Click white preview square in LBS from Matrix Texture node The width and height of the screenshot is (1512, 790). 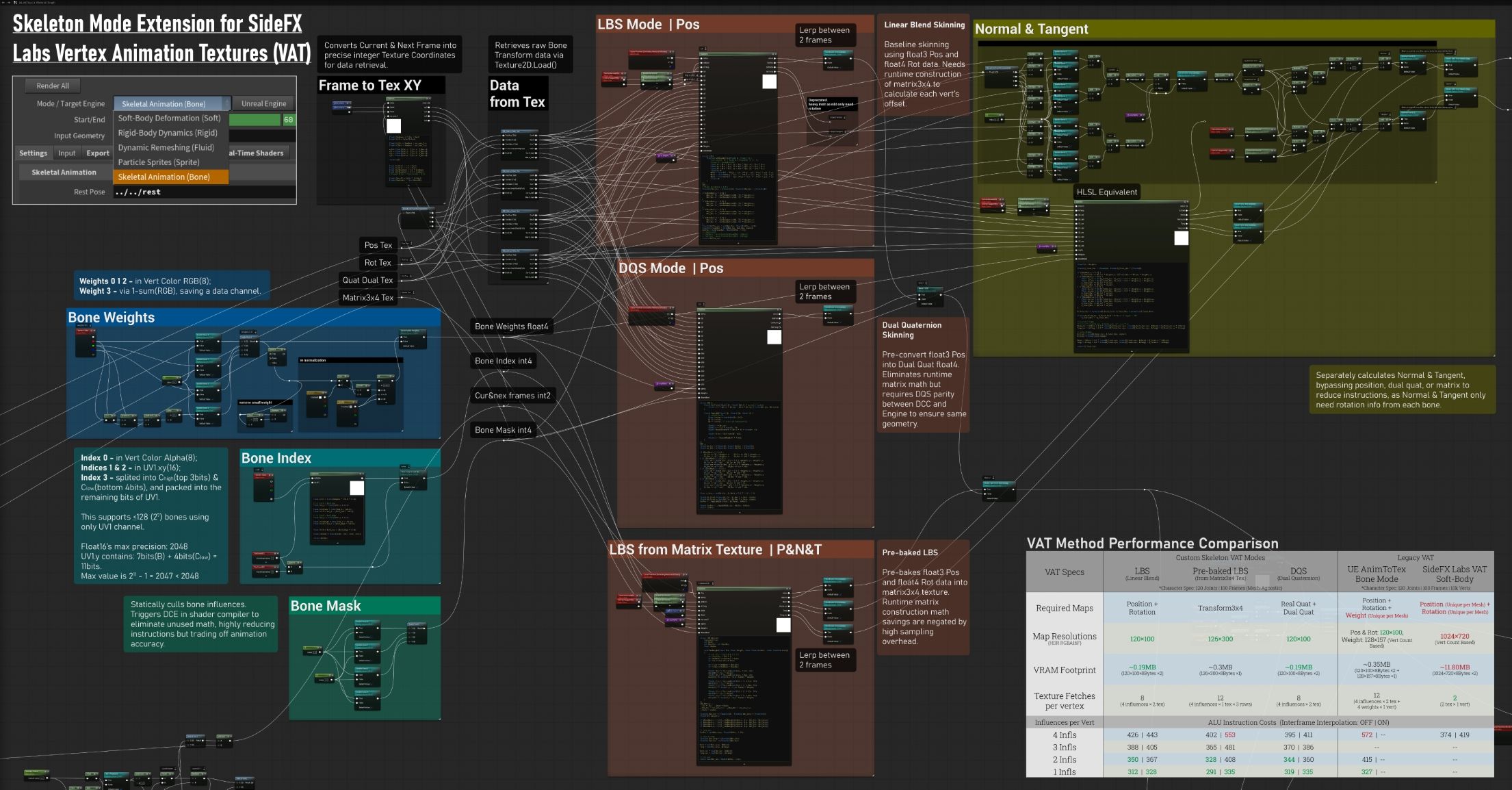[783, 624]
